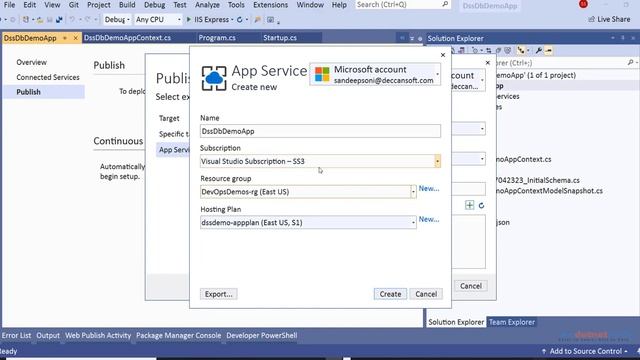The image size is (640, 360).
Task: Open the Developer PowerShell tab
Action: pyautogui.click(x=262, y=336)
